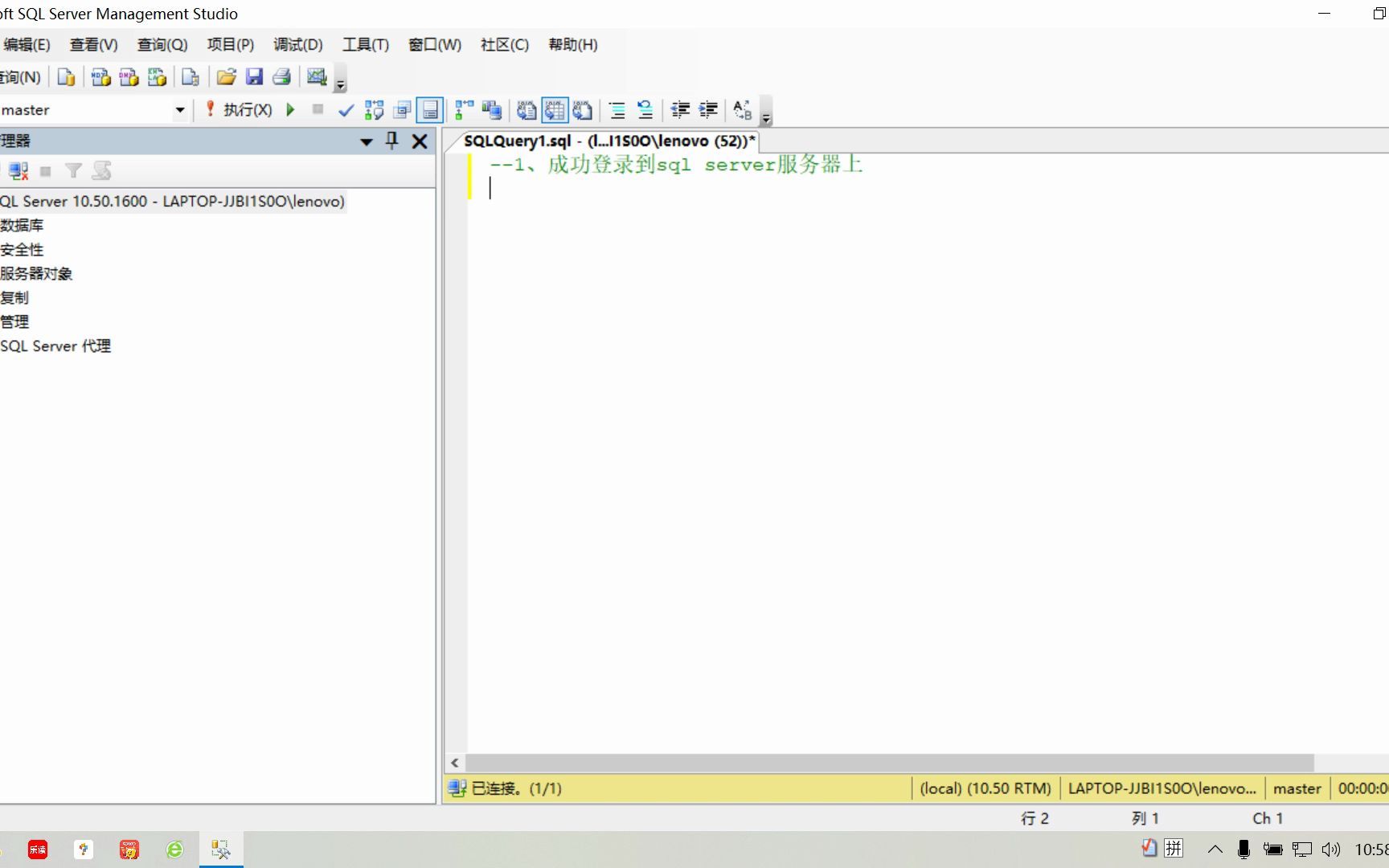The height and width of the screenshot is (868, 1389).
Task: Start debugging with the green arrow
Action: 291,109
